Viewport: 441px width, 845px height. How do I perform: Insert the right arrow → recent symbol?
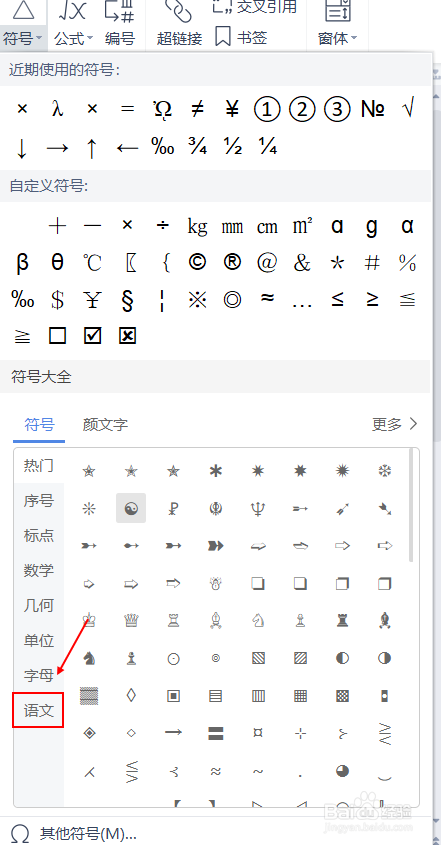57,147
